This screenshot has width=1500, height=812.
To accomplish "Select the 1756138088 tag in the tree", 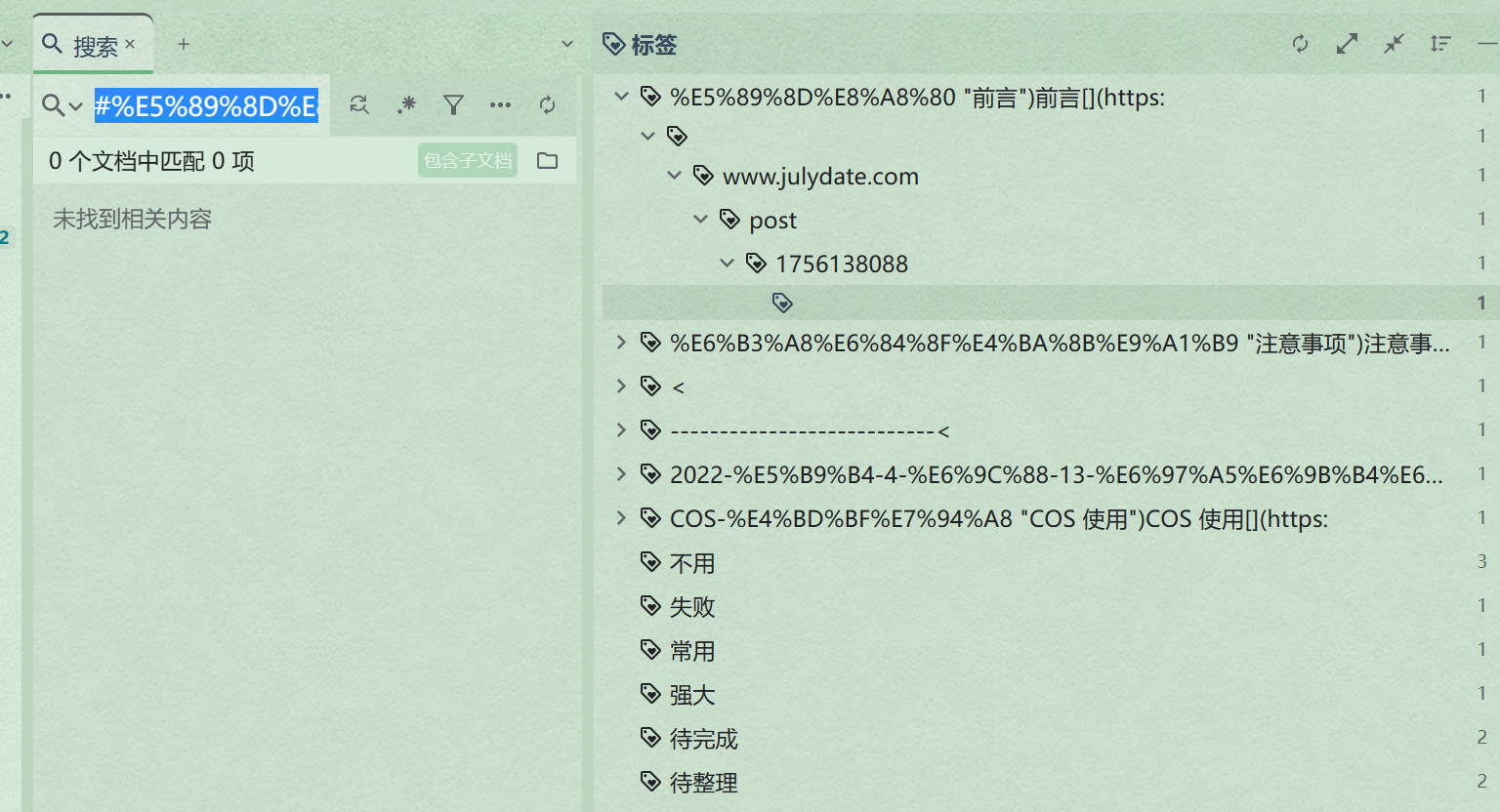I will (x=841, y=263).
